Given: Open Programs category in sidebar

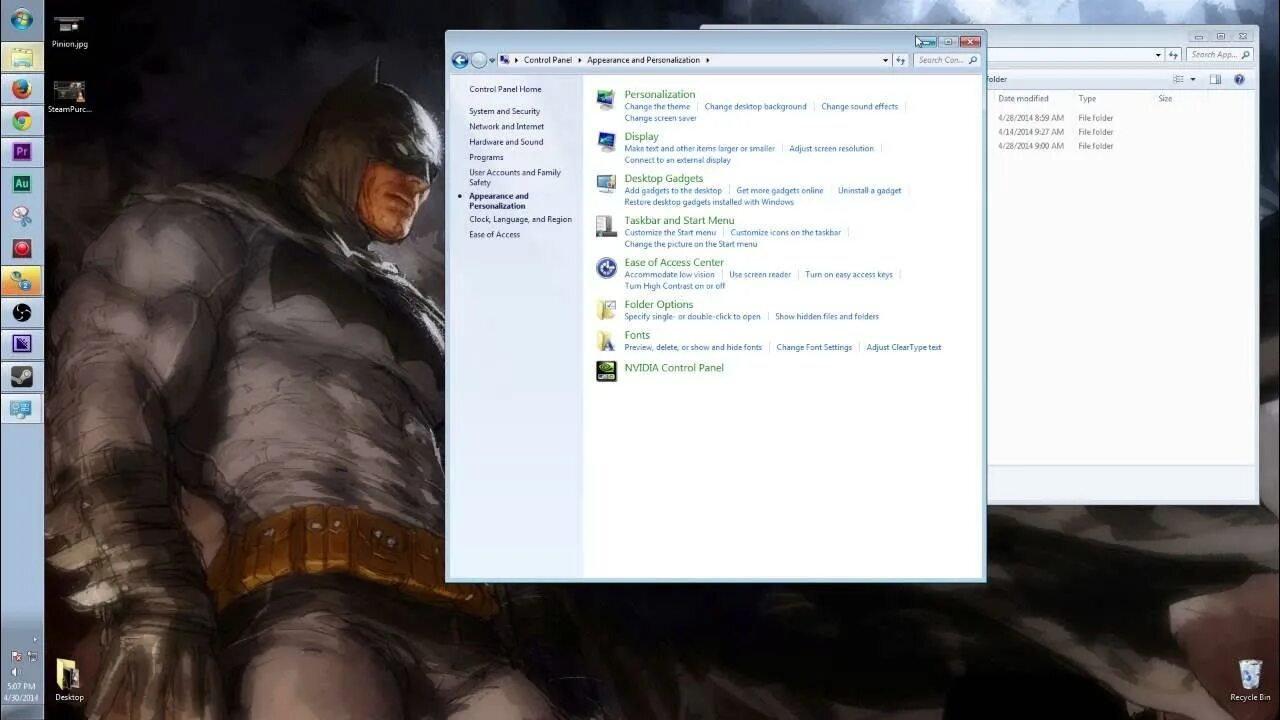Looking at the screenshot, I should click(486, 157).
